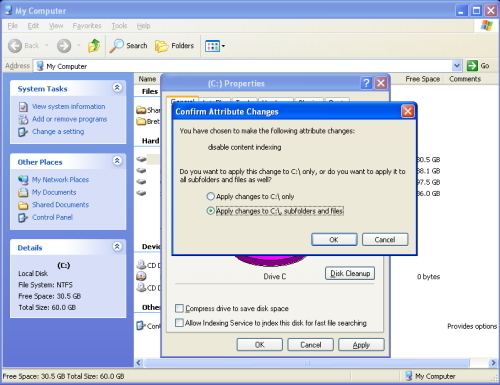Click the 0 bytes free space value
The width and height of the screenshot is (500, 385).
pos(428,277)
